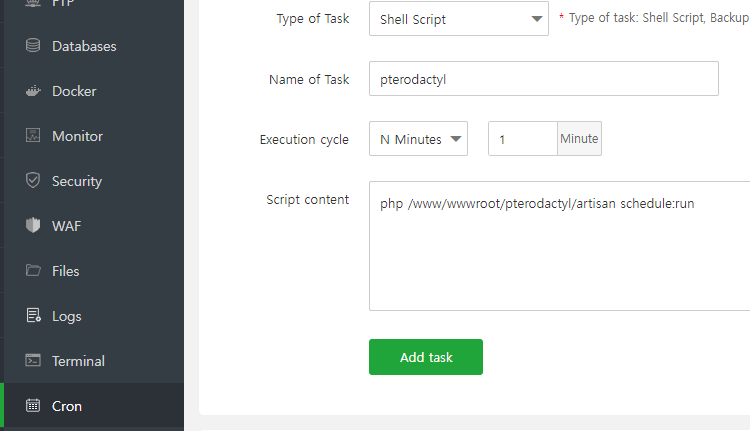This screenshot has width=750, height=431.
Task: Click the Docker whale icon
Action: pos(33,91)
